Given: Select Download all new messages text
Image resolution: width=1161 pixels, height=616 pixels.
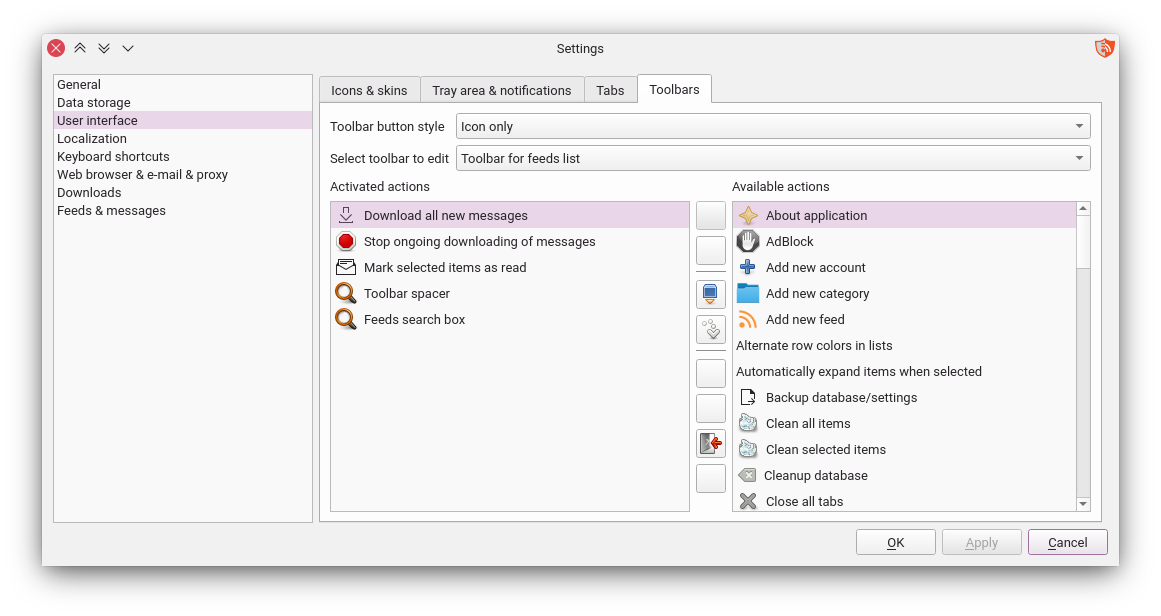Looking at the screenshot, I should pos(446,215).
